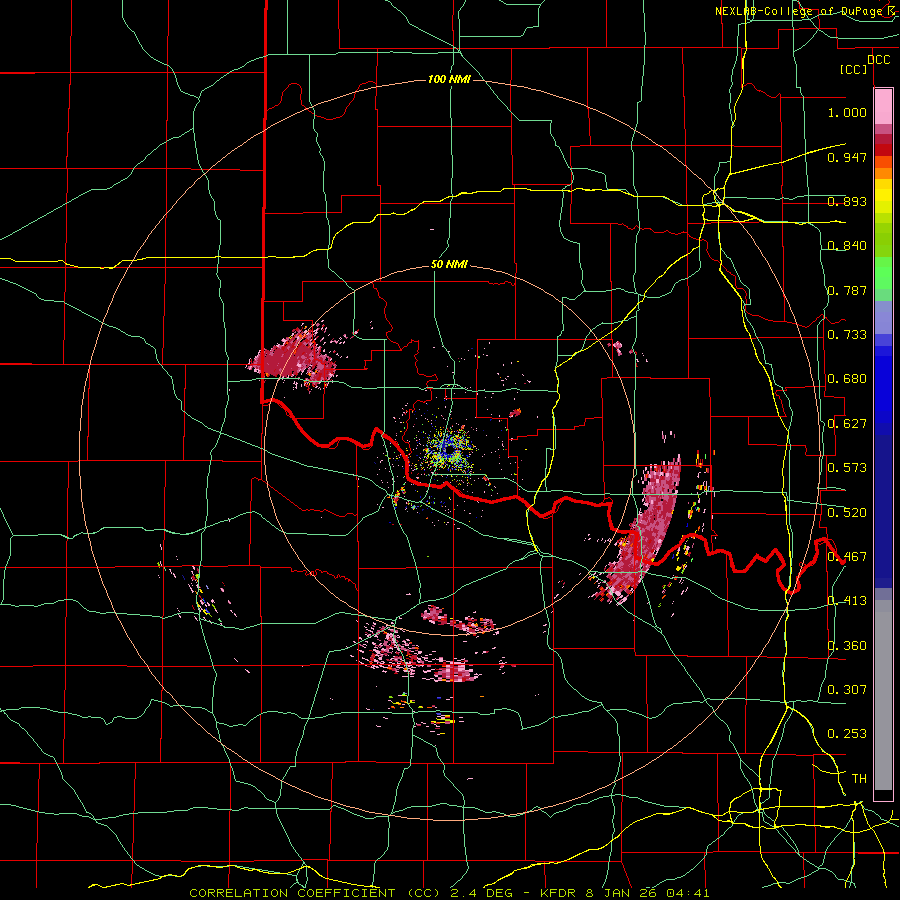Pick the light pink swatch at scale top
This screenshot has width=900, height=900.
coord(883,106)
